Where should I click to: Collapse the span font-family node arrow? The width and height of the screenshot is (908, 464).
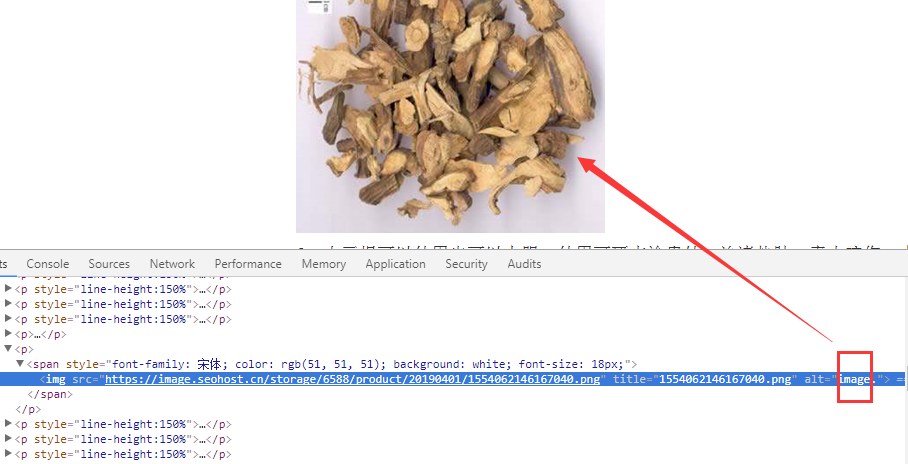pos(20,364)
